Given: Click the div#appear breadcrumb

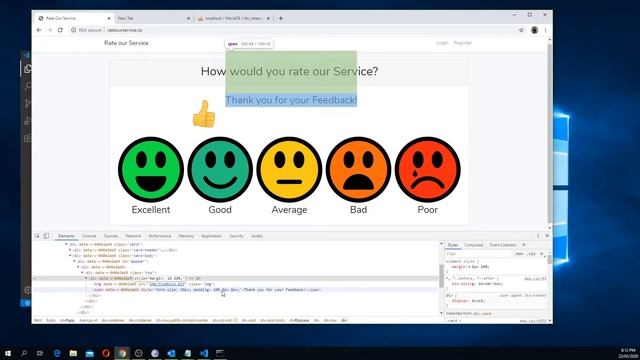Looking at the screenshot, I should 300,320.
